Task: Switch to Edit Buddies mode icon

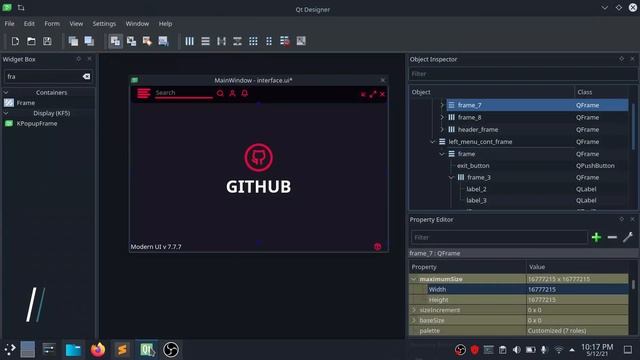Action: pos(147,41)
